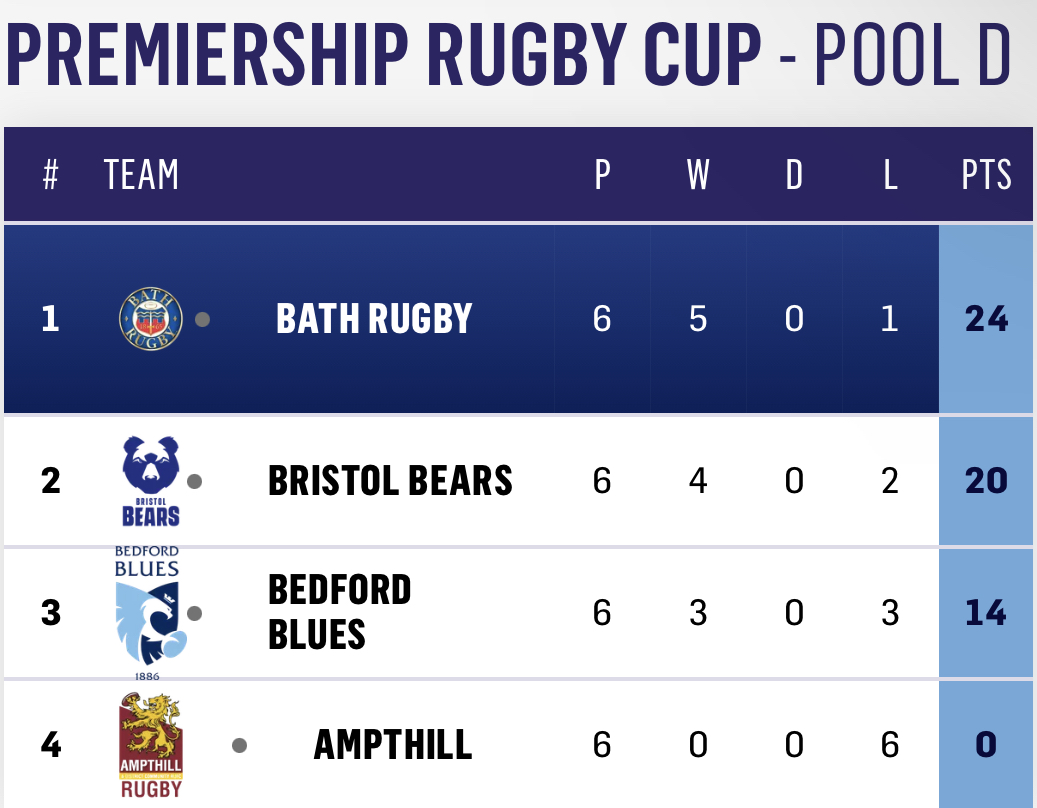
Task: Click the Bristol Bears bear logo
Action: pos(151,481)
